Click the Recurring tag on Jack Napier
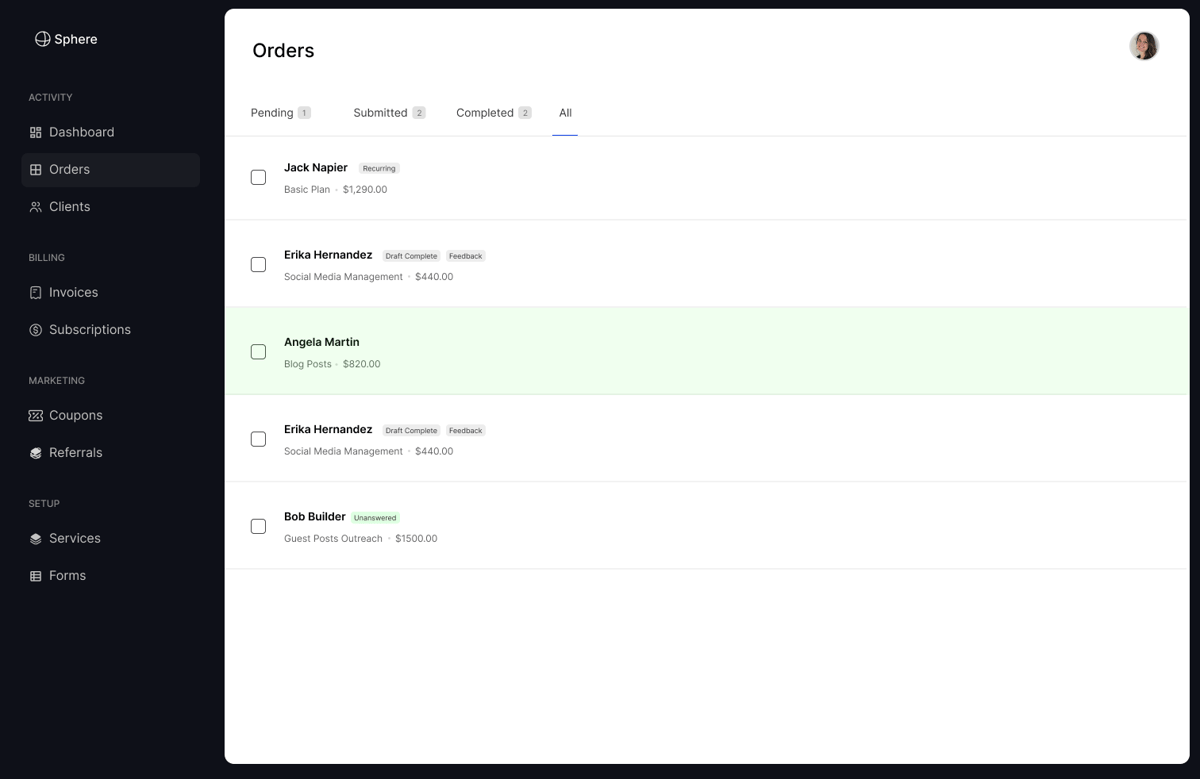This screenshot has width=1200, height=779. click(x=379, y=169)
